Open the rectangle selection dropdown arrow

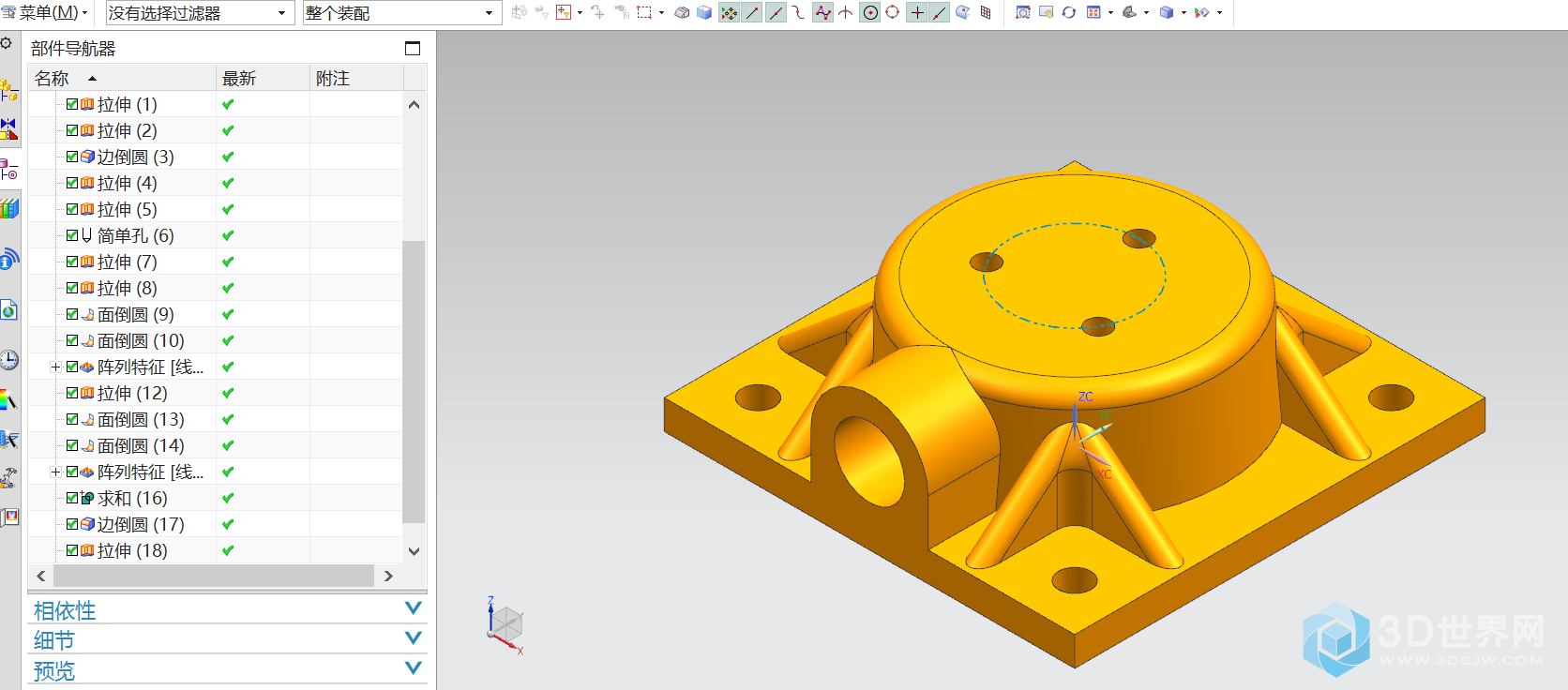pos(662,13)
